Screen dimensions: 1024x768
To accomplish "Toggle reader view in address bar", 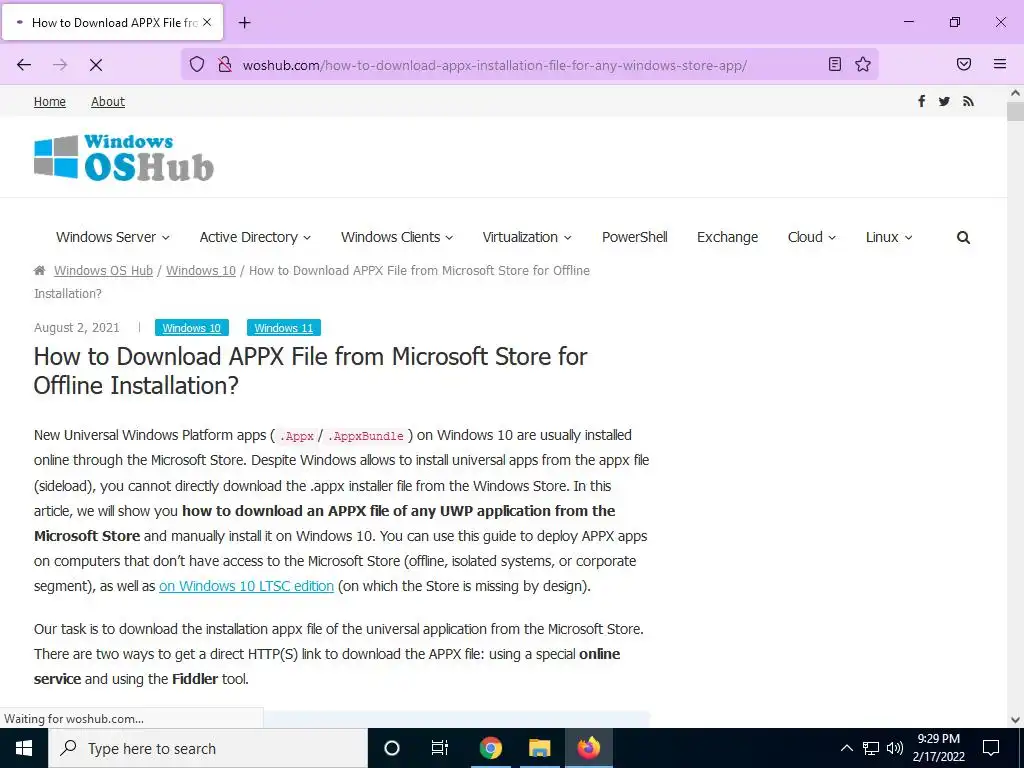I will [x=835, y=64].
